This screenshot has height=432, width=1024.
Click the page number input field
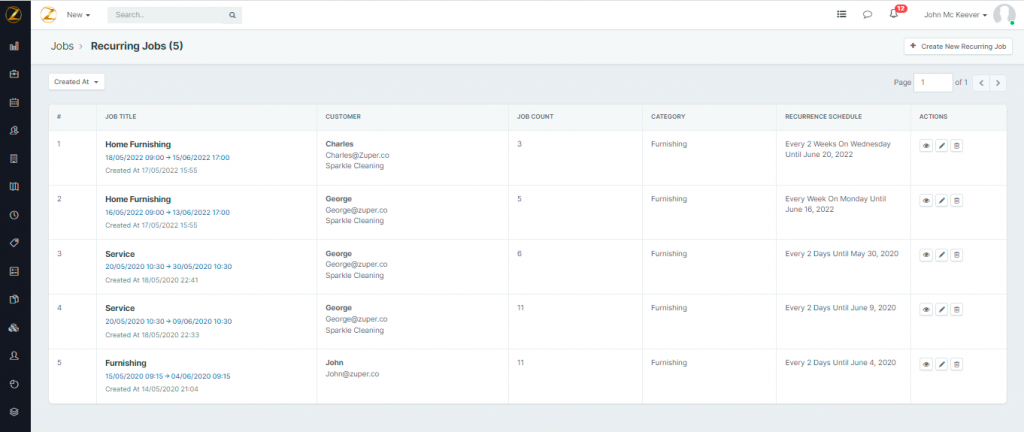933,82
